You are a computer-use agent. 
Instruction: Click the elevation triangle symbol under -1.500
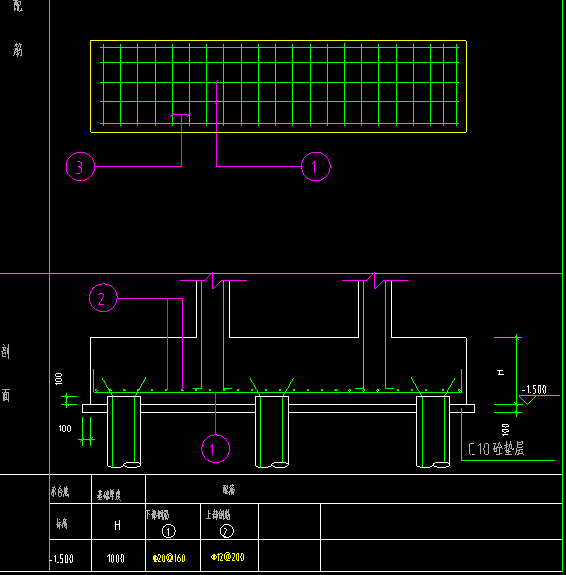(x=528, y=400)
